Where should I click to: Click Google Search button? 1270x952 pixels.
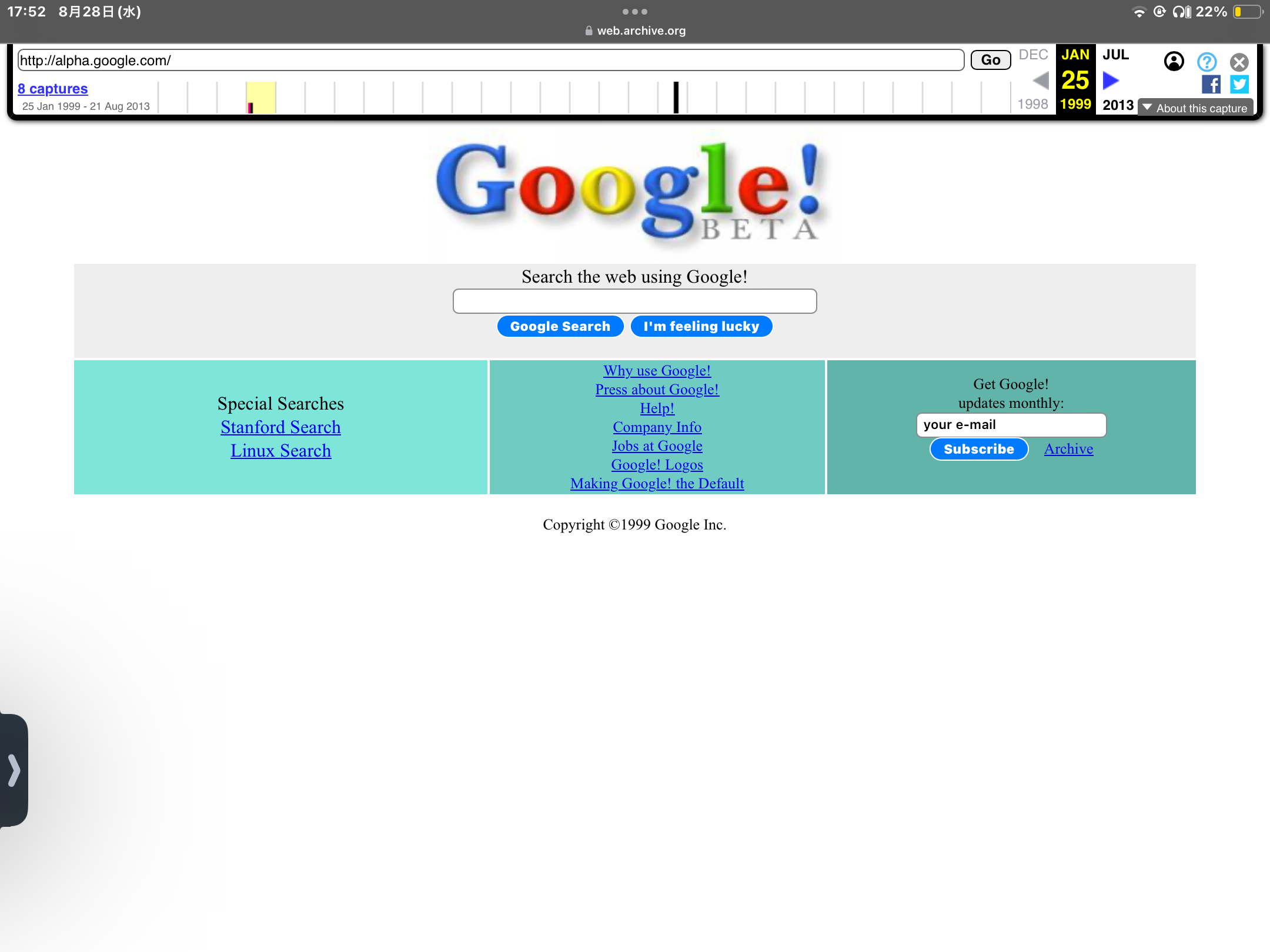click(560, 326)
